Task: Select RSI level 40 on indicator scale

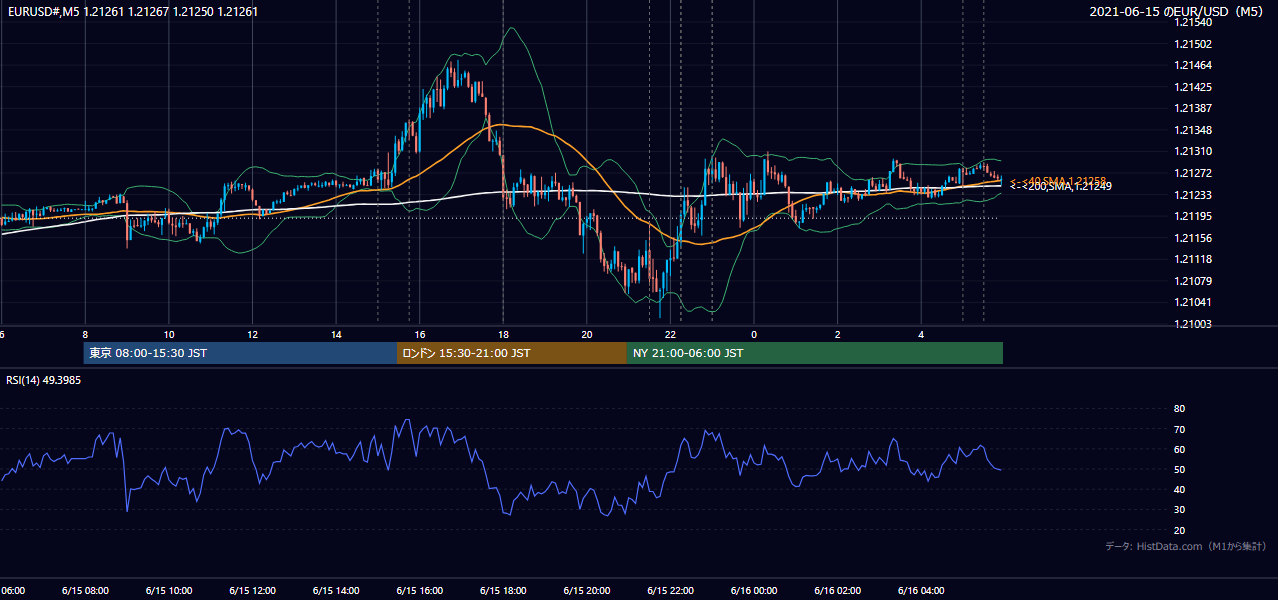Action: point(1179,489)
